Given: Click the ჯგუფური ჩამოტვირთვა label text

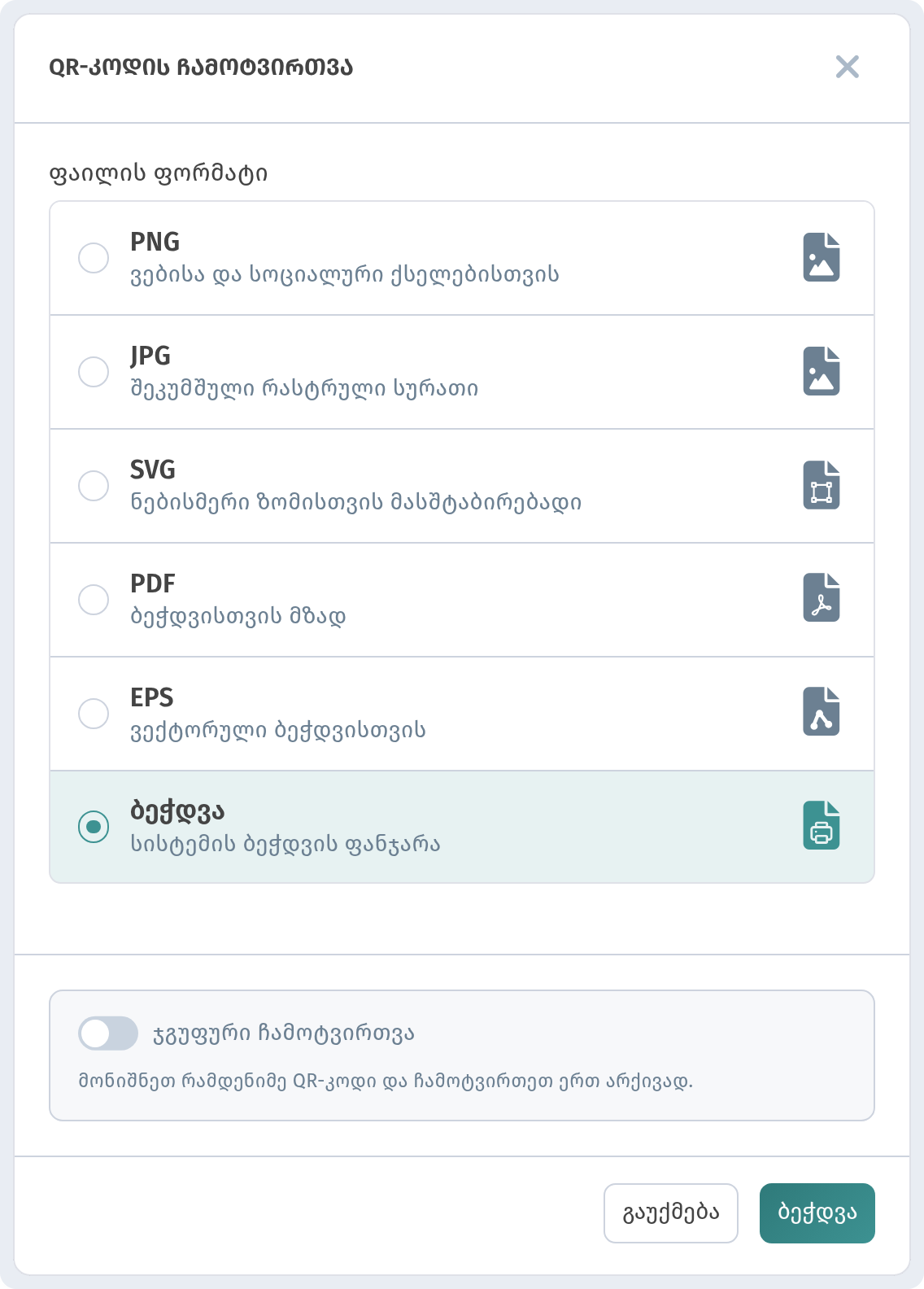Looking at the screenshot, I should coord(284,1033).
